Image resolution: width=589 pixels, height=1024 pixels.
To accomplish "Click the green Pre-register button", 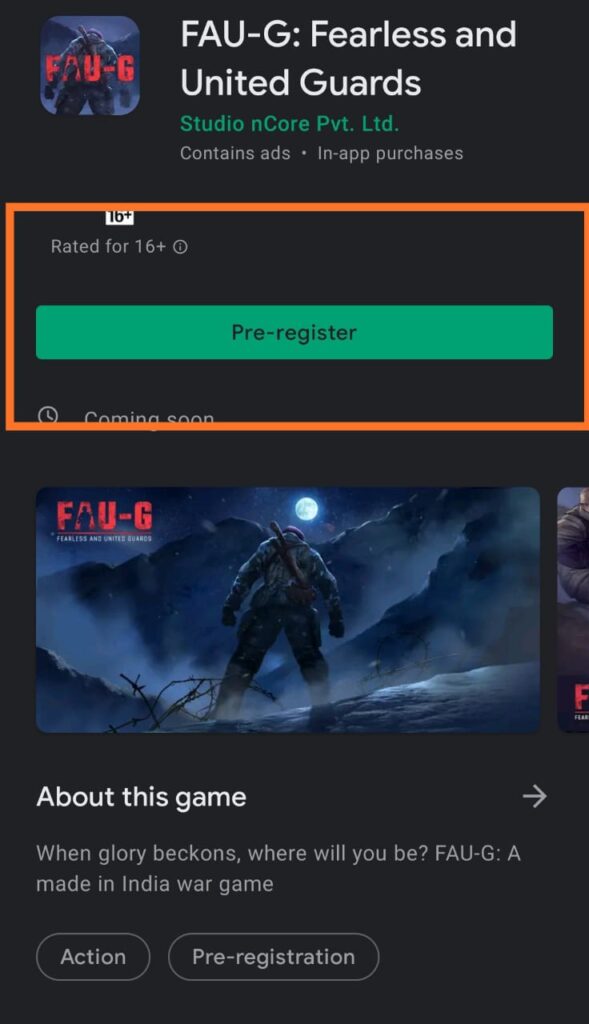I will pos(294,332).
